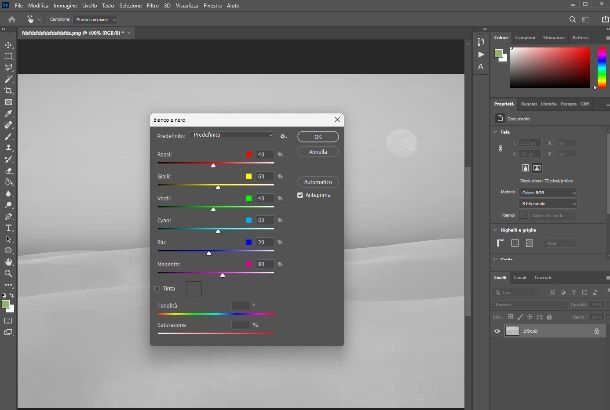Select the Zoom tool in left toolbar
This screenshot has height=410, width=610.
(x=8, y=273)
